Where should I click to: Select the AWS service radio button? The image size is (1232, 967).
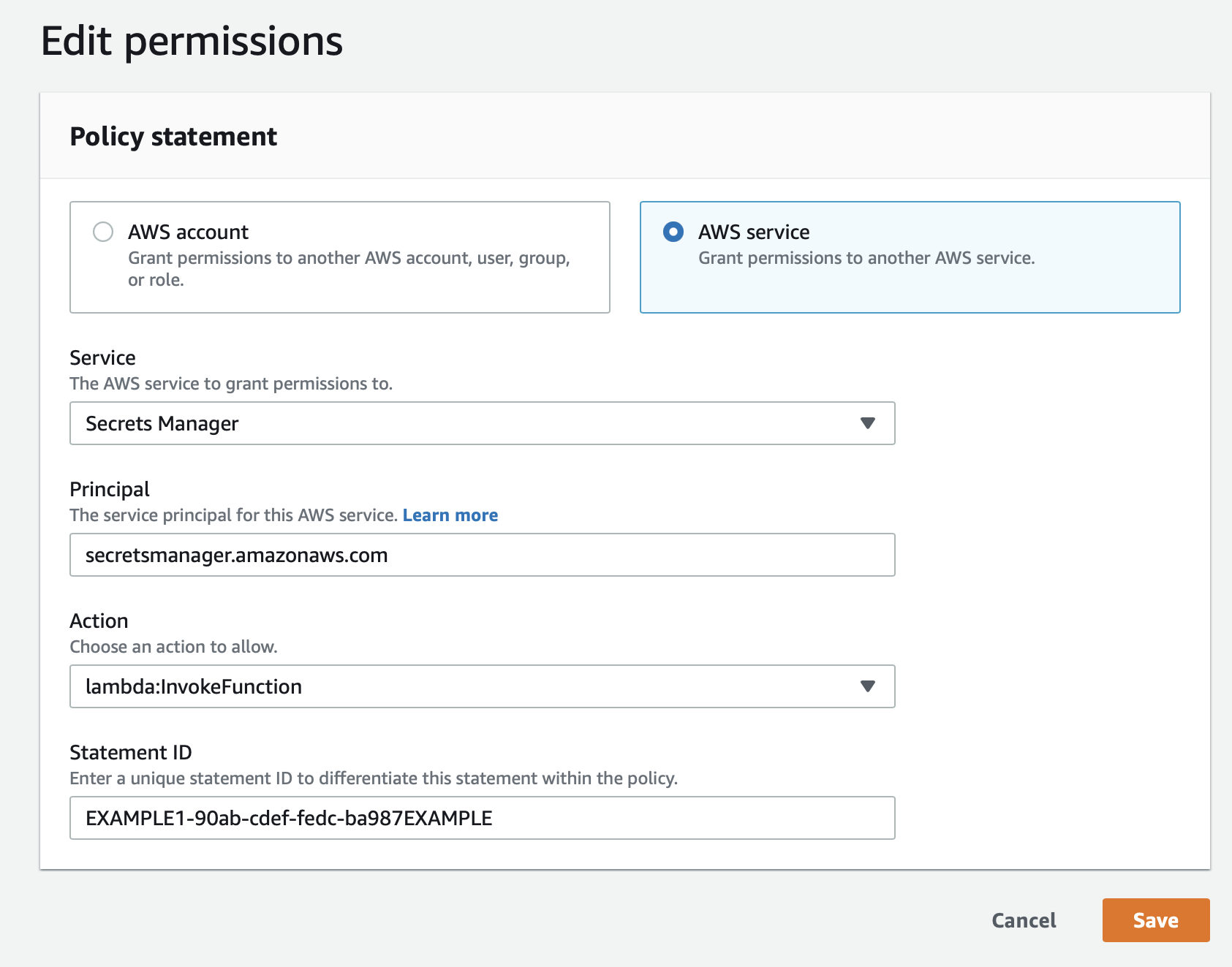coord(673,232)
